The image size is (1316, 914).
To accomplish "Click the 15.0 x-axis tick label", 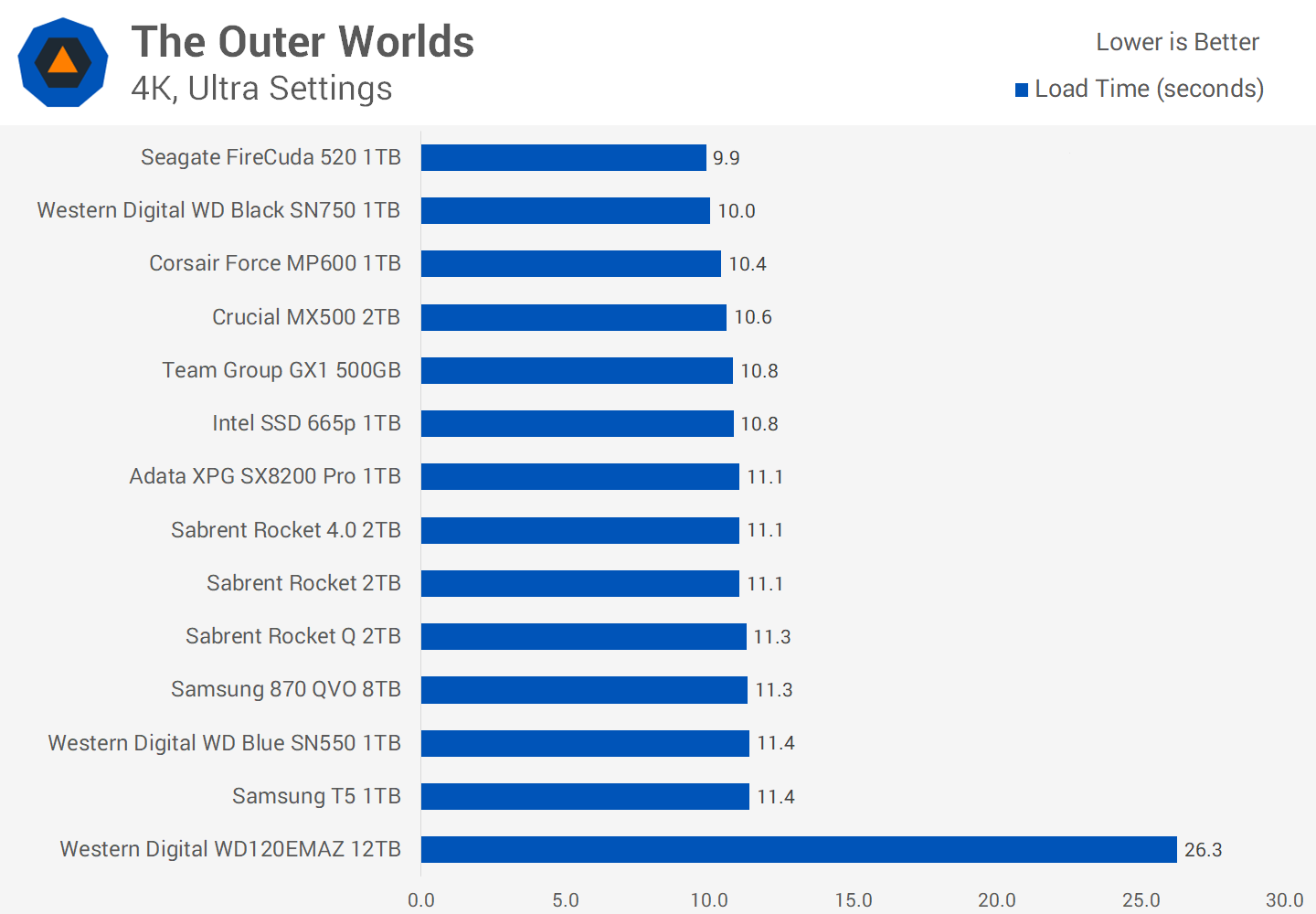I will click(853, 899).
